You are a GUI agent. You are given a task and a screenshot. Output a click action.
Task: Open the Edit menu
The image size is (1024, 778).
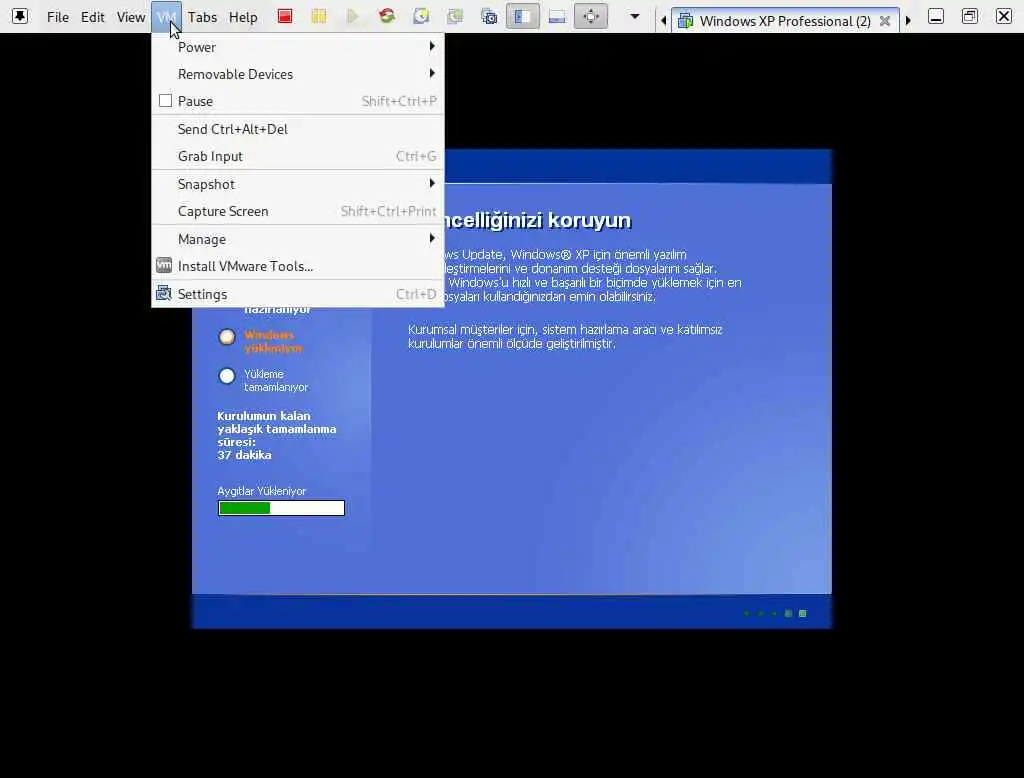tap(92, 17)
